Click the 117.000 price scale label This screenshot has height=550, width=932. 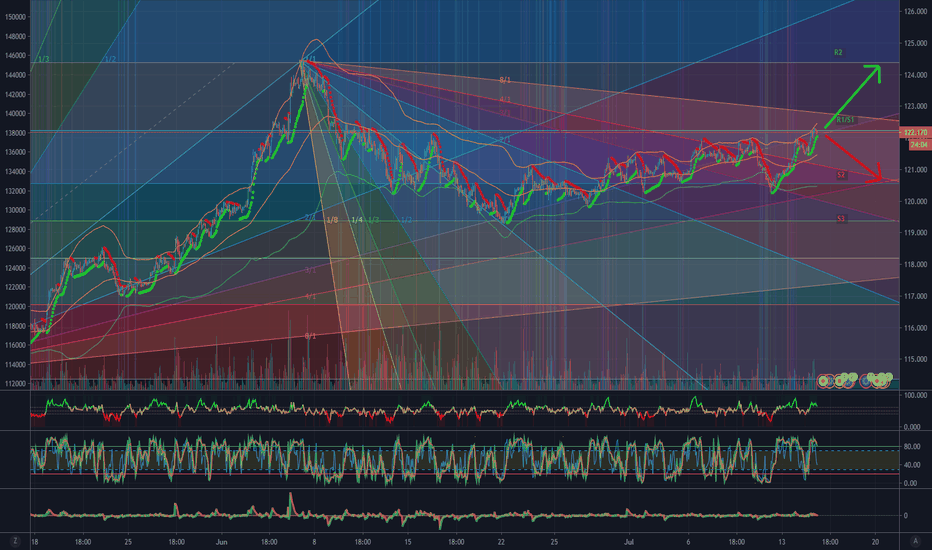pyautogui.click(x=915, y=296)
